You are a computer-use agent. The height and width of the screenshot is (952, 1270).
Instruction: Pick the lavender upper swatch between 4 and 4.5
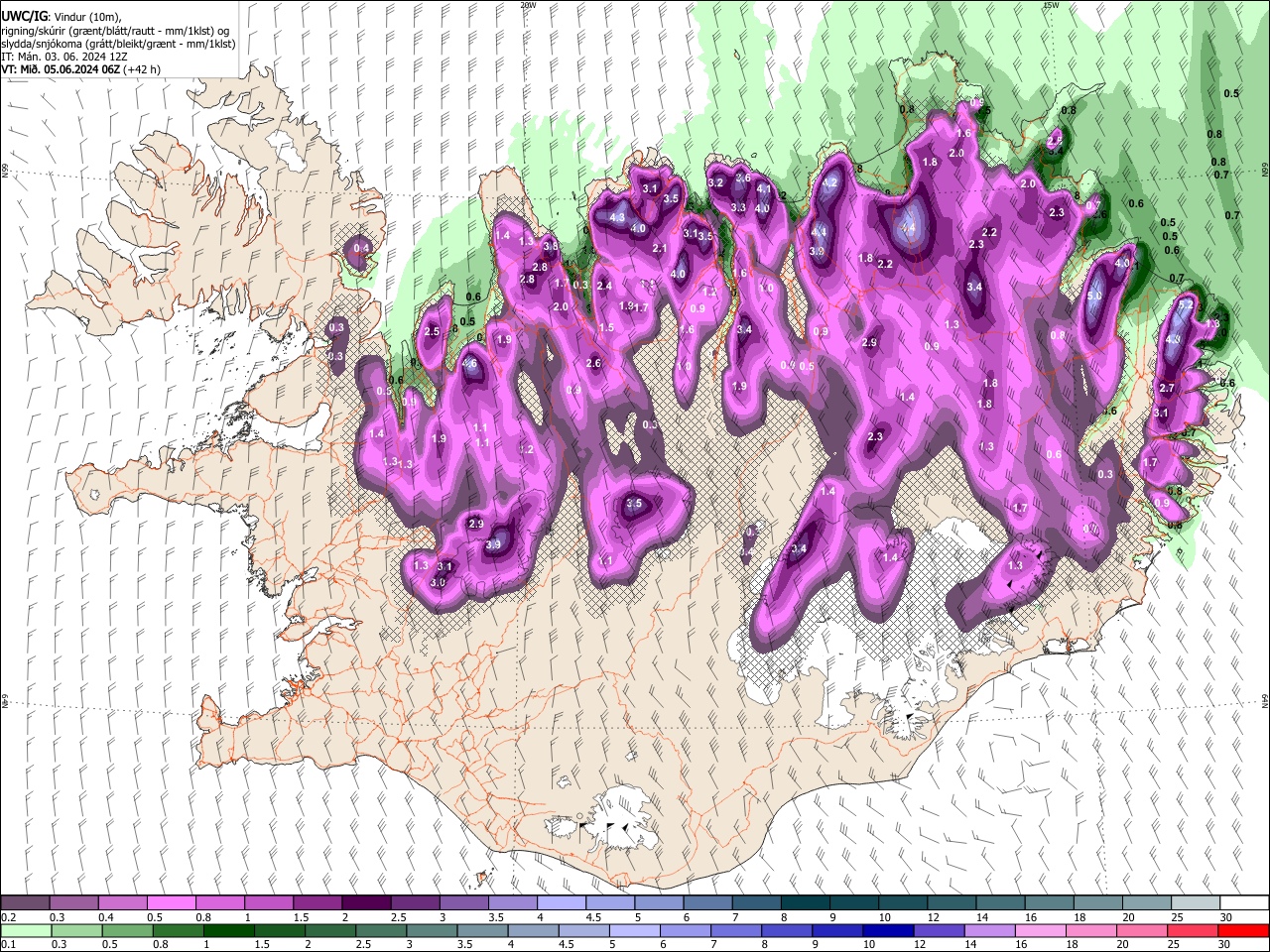562,903
